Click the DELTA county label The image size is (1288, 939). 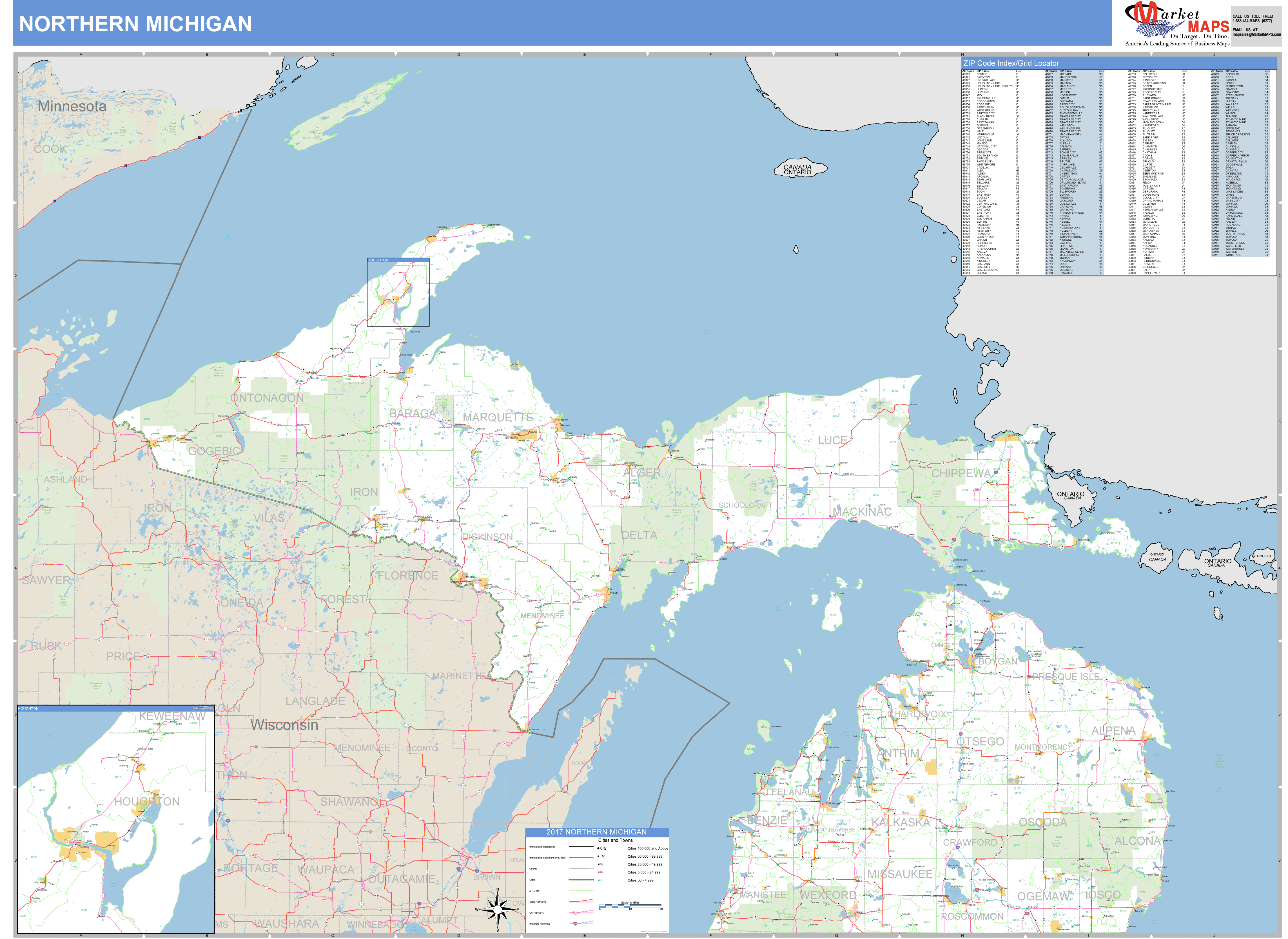tap(639, 535)
